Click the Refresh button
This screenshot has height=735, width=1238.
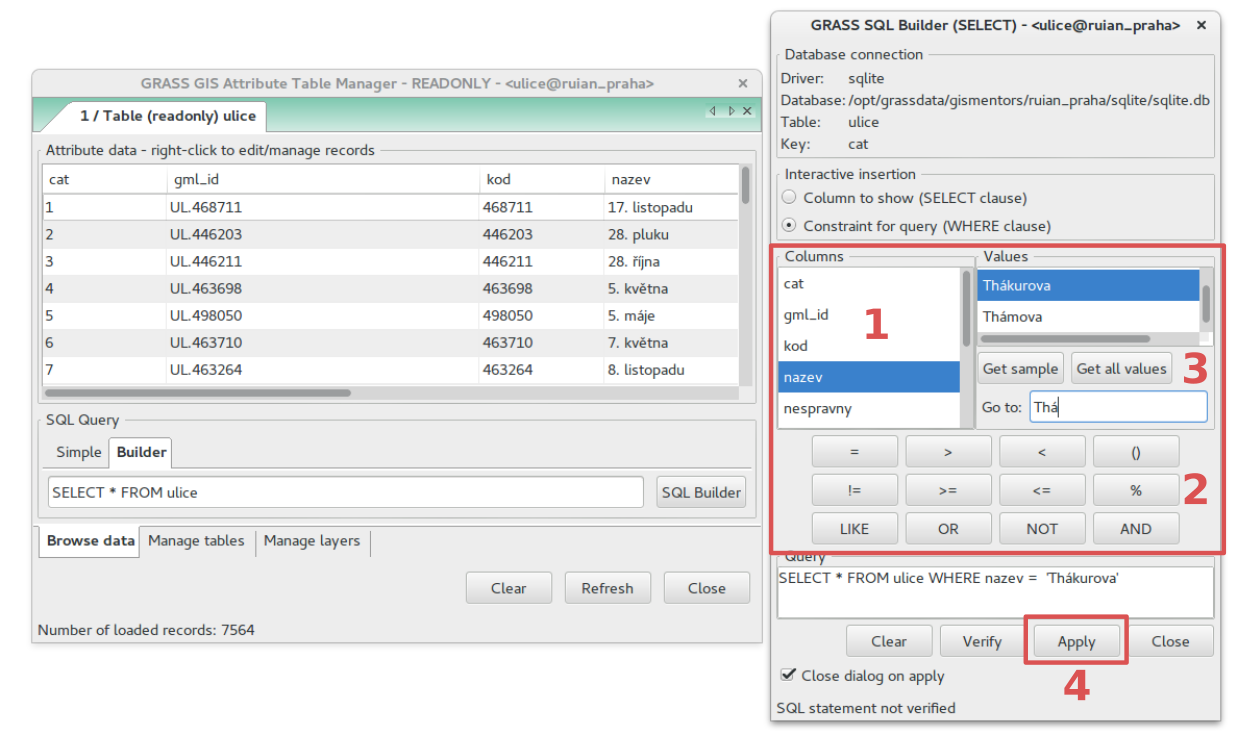pos(607,588)
